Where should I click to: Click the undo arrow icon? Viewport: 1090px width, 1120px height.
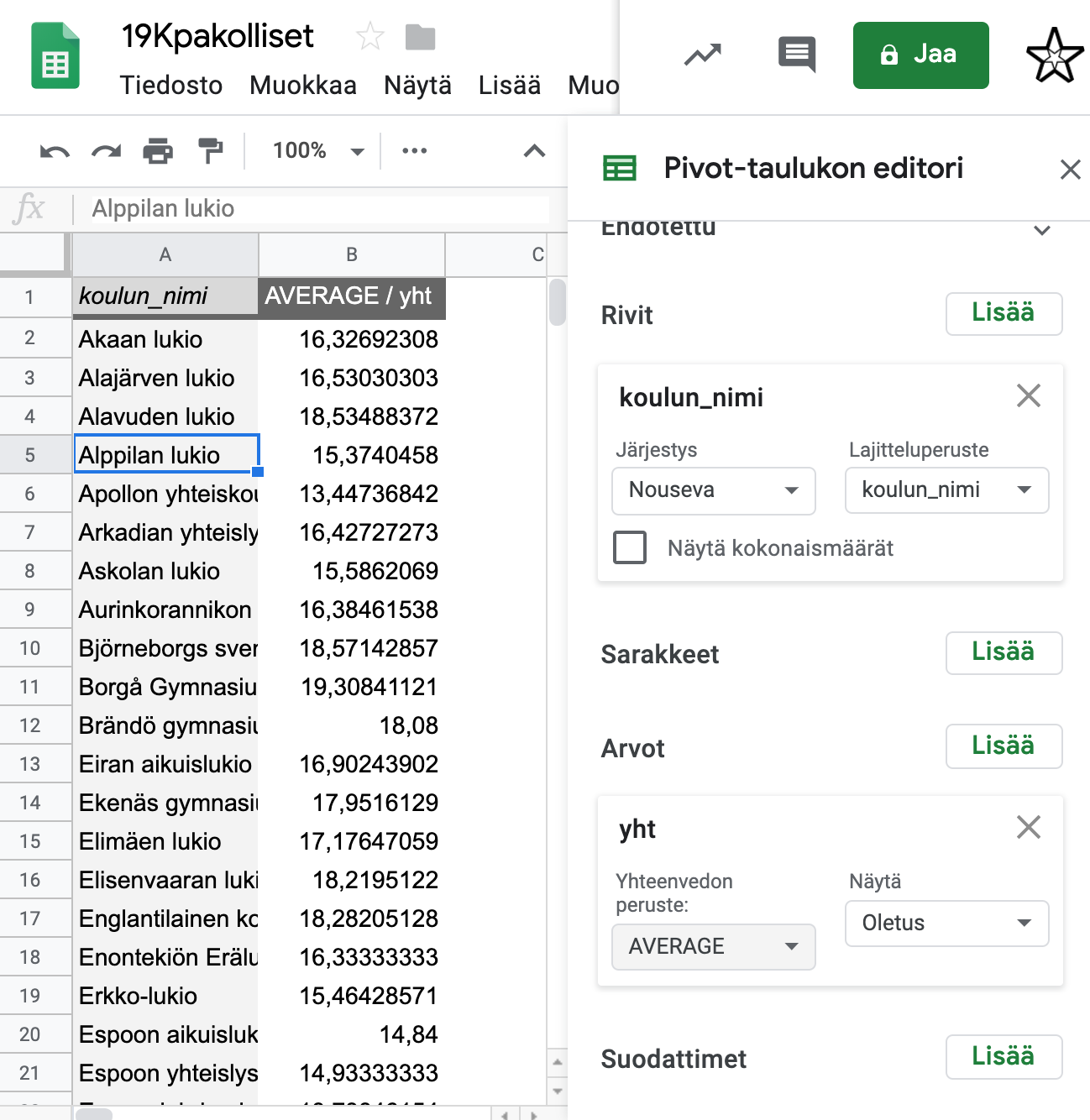pyautogui.click(x=55, y=152)
